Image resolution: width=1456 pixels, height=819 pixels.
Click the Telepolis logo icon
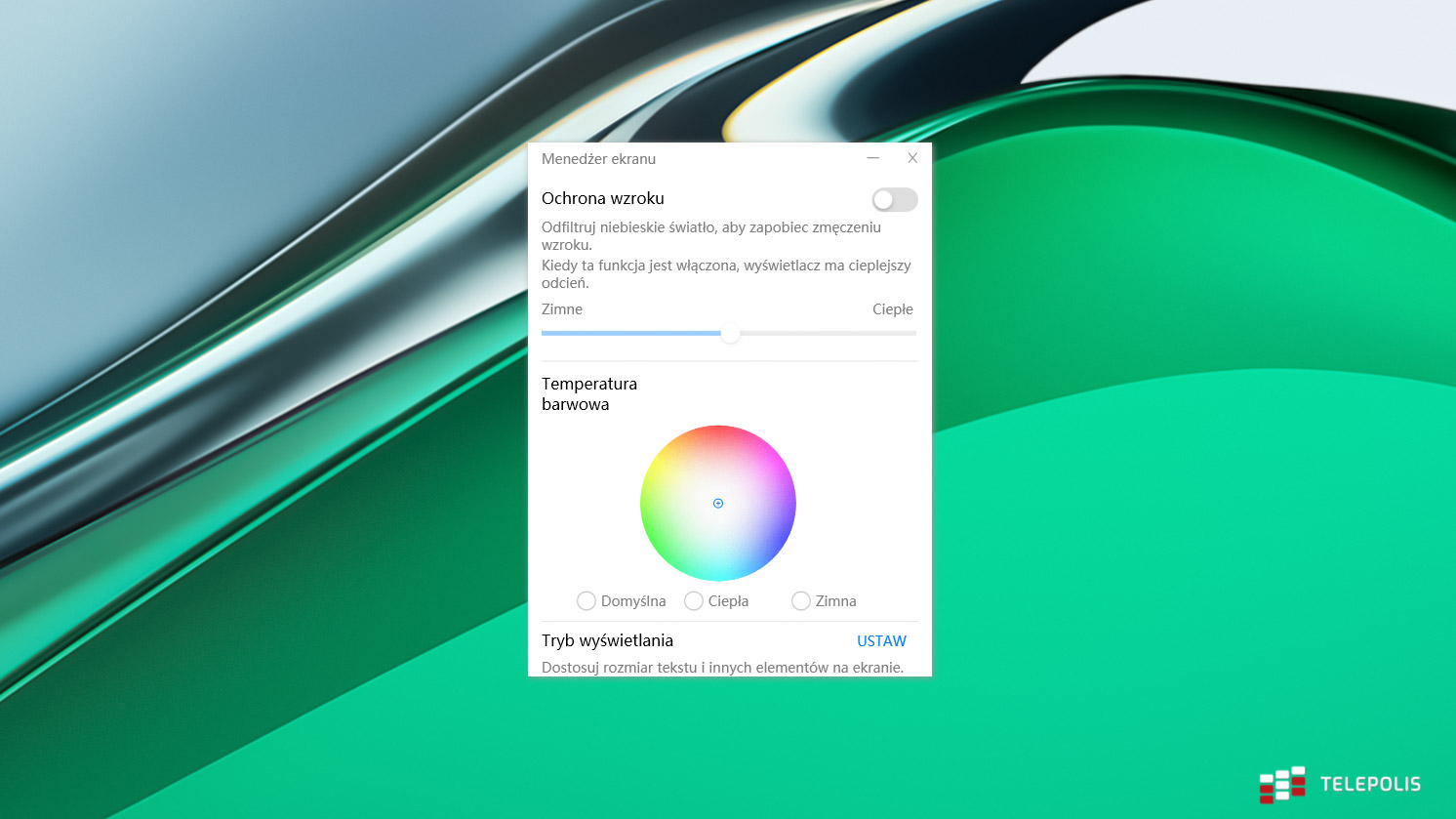[x=1281, y=784]
